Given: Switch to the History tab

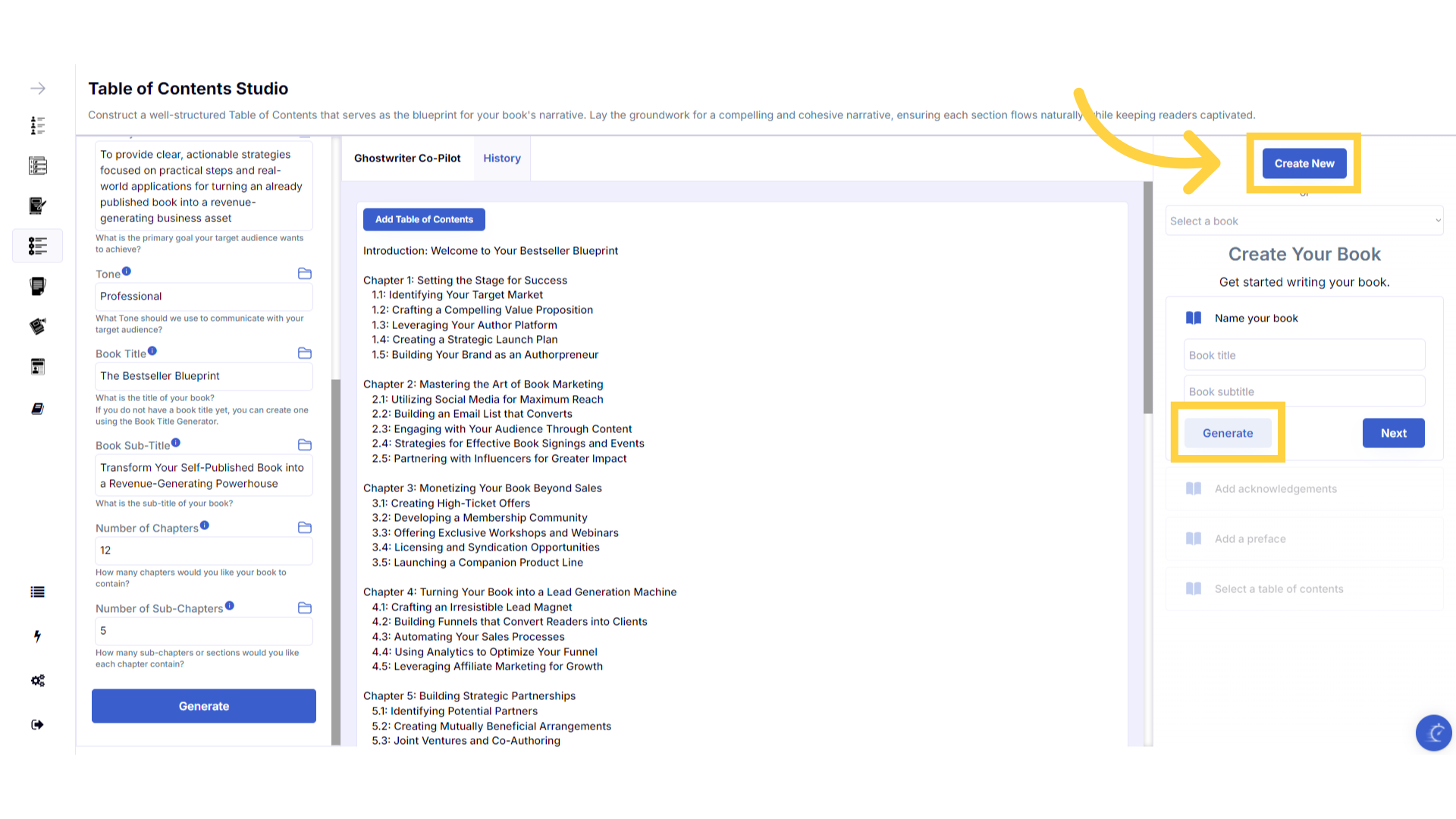Looking at the screenshot, I should (x=502, y=158).
